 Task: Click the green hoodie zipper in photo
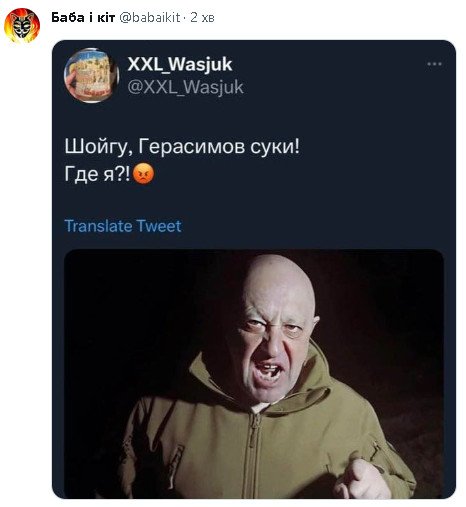coord(254,455)
